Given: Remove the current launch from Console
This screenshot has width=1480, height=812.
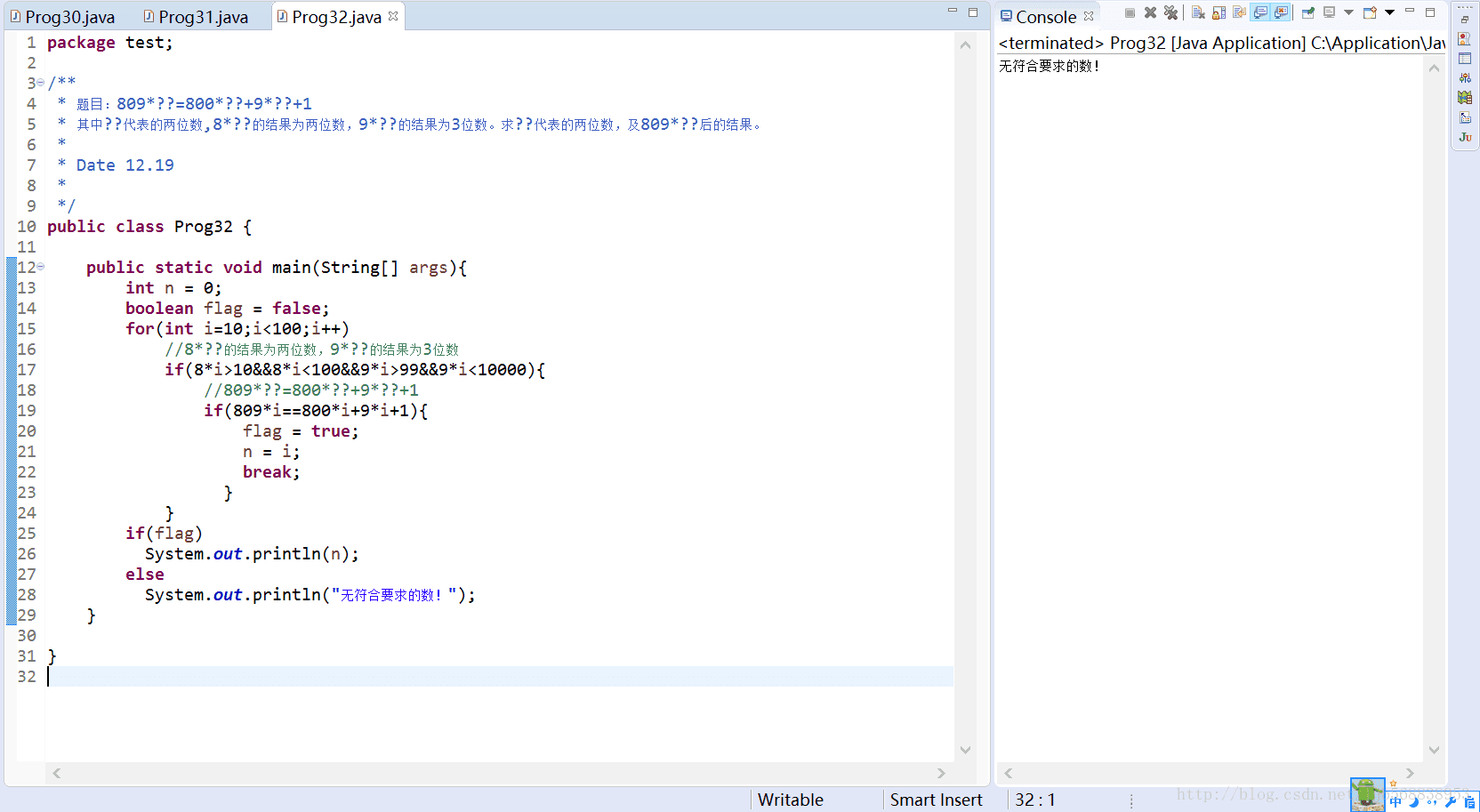Looking at the screenshot, I should coord(1150,12).
